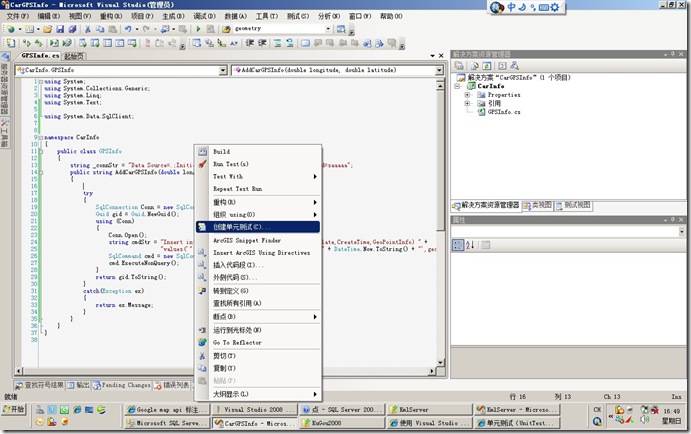Collapse the namespace CarInfo code region
691x434 pixels.
(39, 136)
